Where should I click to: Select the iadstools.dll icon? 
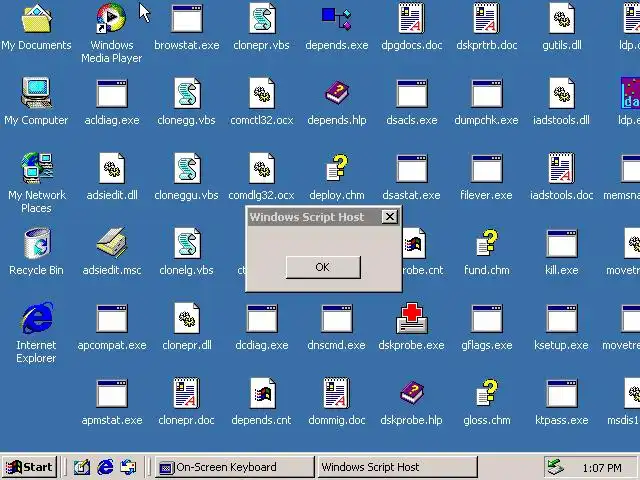click(x=562, y=94)
